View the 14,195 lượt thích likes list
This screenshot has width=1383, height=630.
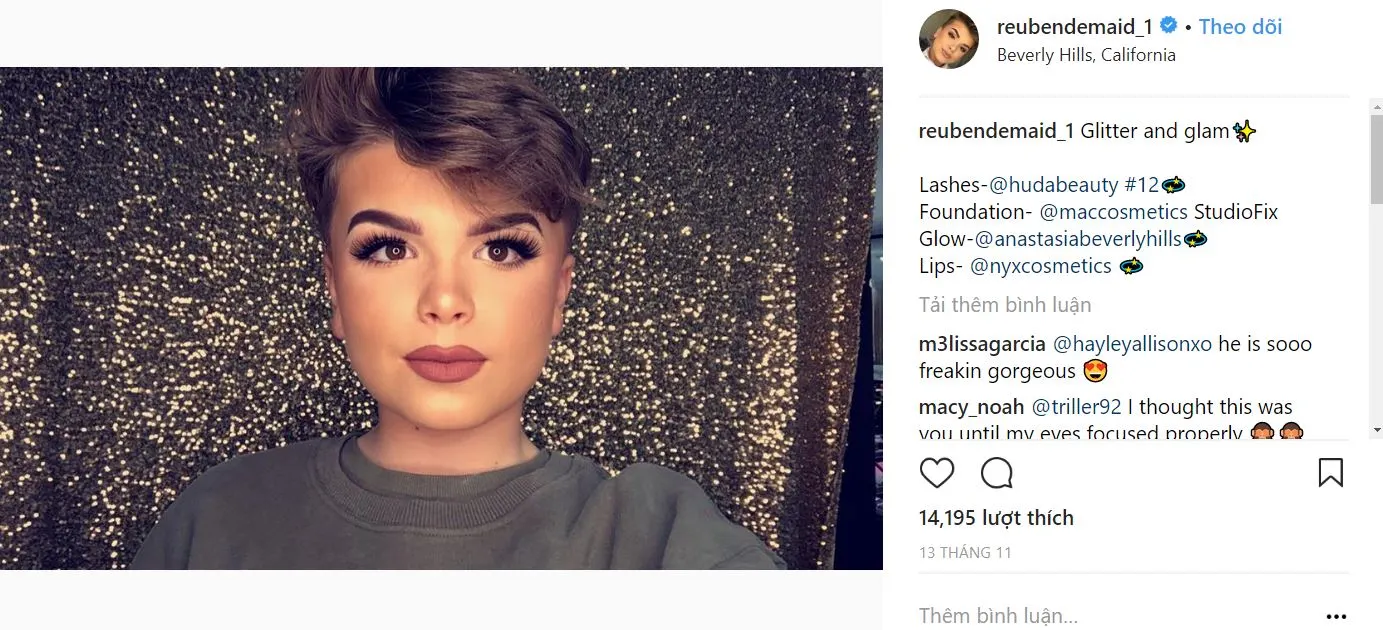996,518
